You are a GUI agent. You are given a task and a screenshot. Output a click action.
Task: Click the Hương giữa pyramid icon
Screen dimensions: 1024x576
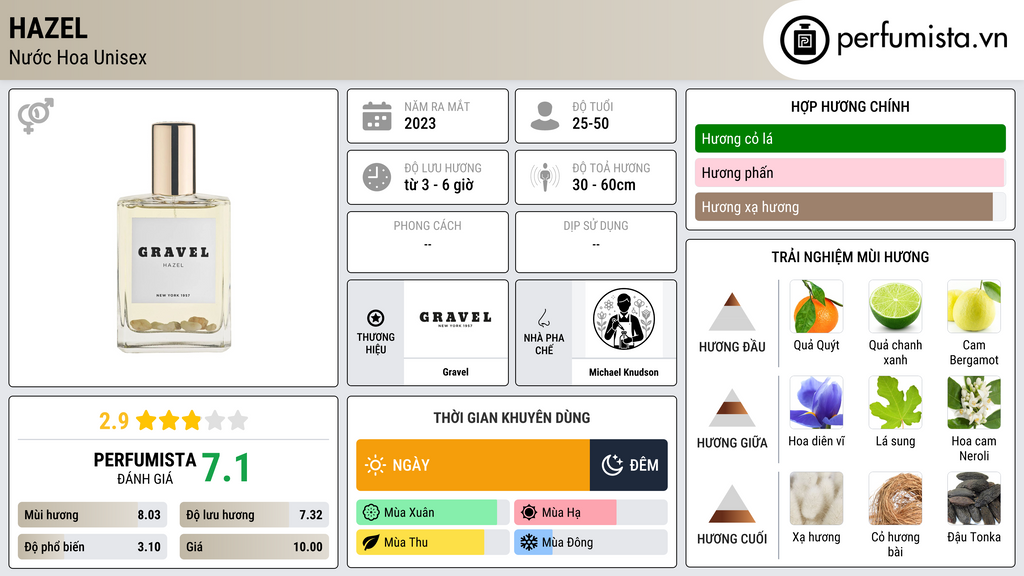(732, 408)
